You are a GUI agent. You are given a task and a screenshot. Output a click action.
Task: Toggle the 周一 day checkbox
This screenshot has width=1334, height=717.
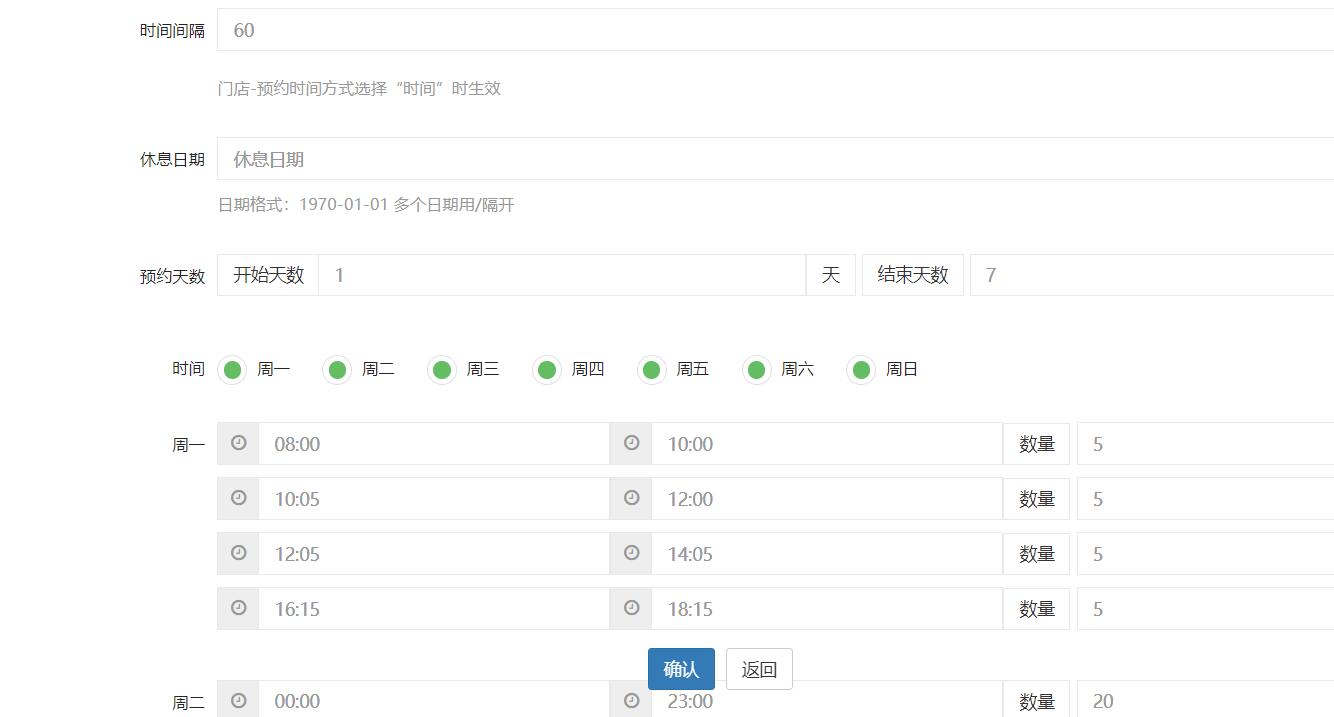click(233, 370)
